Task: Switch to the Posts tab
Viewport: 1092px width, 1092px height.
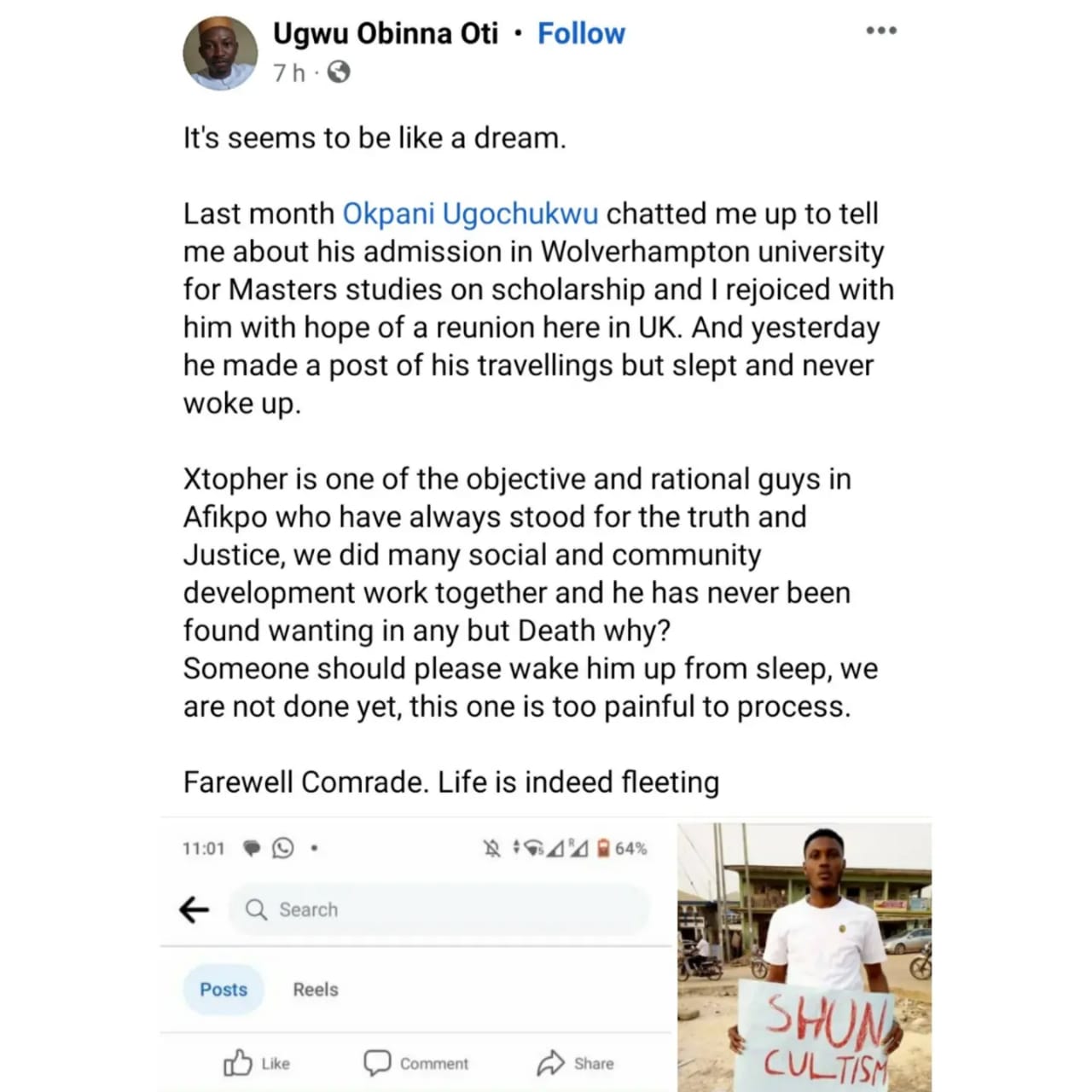Action: [x=224, y=990]
